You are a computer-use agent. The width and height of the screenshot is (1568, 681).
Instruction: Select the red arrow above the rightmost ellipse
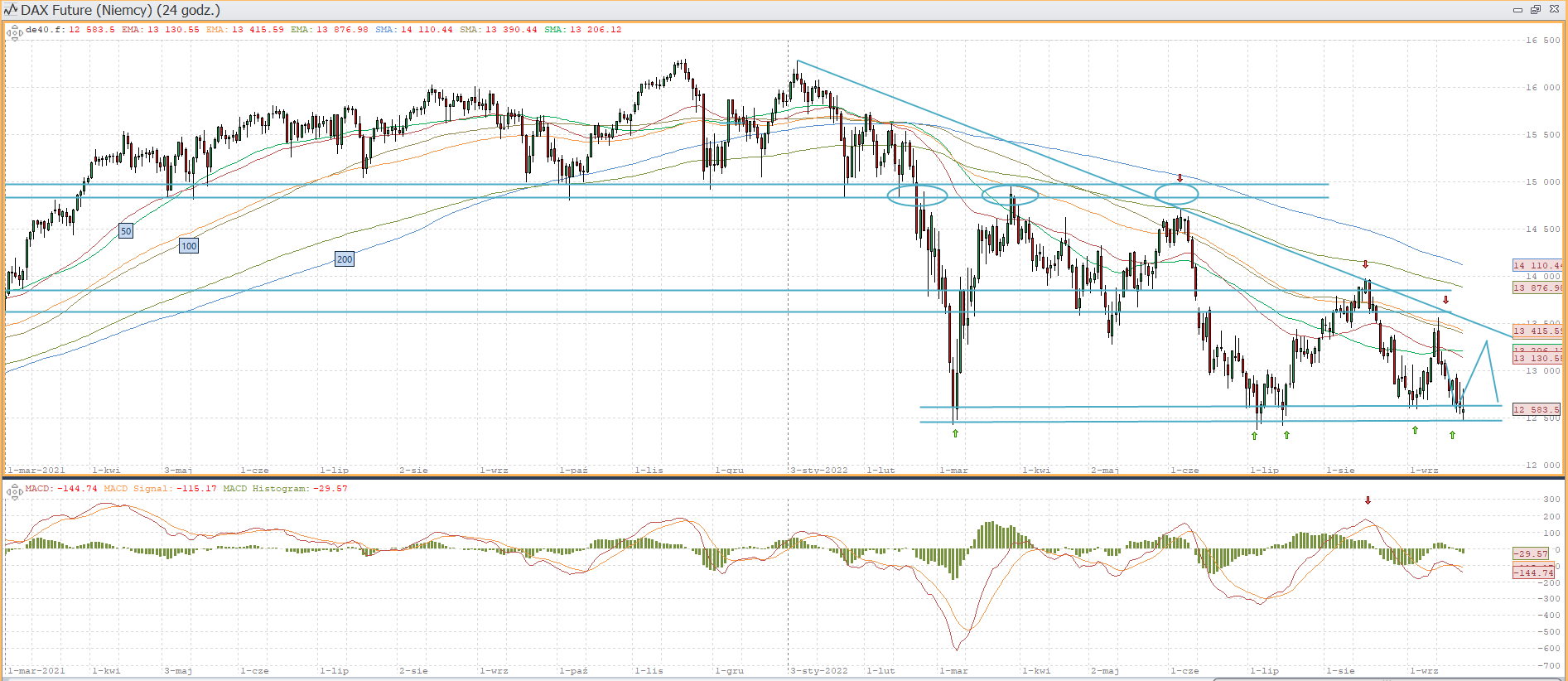click(1180, 178)
